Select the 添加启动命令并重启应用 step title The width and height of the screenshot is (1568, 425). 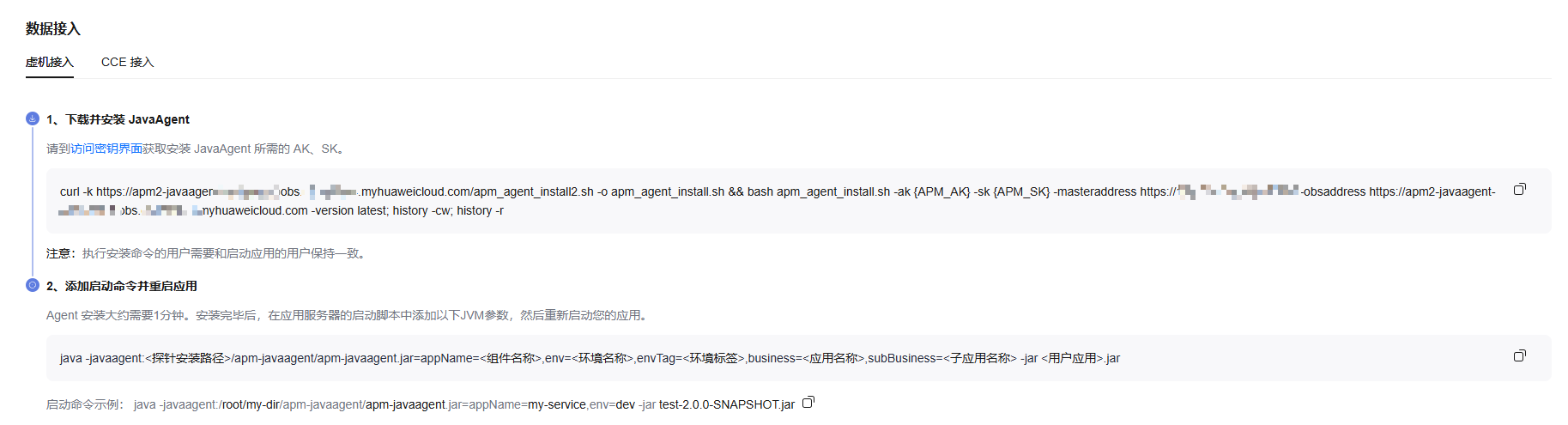[130, 286]
